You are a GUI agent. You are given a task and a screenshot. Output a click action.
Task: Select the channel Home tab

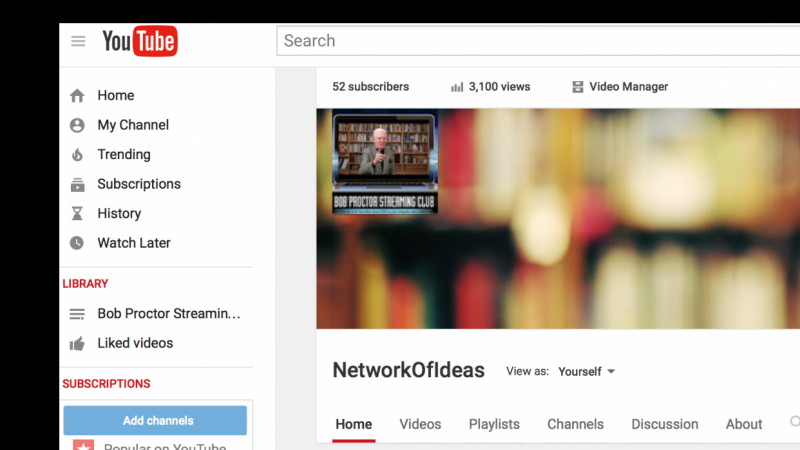(354, 424)
